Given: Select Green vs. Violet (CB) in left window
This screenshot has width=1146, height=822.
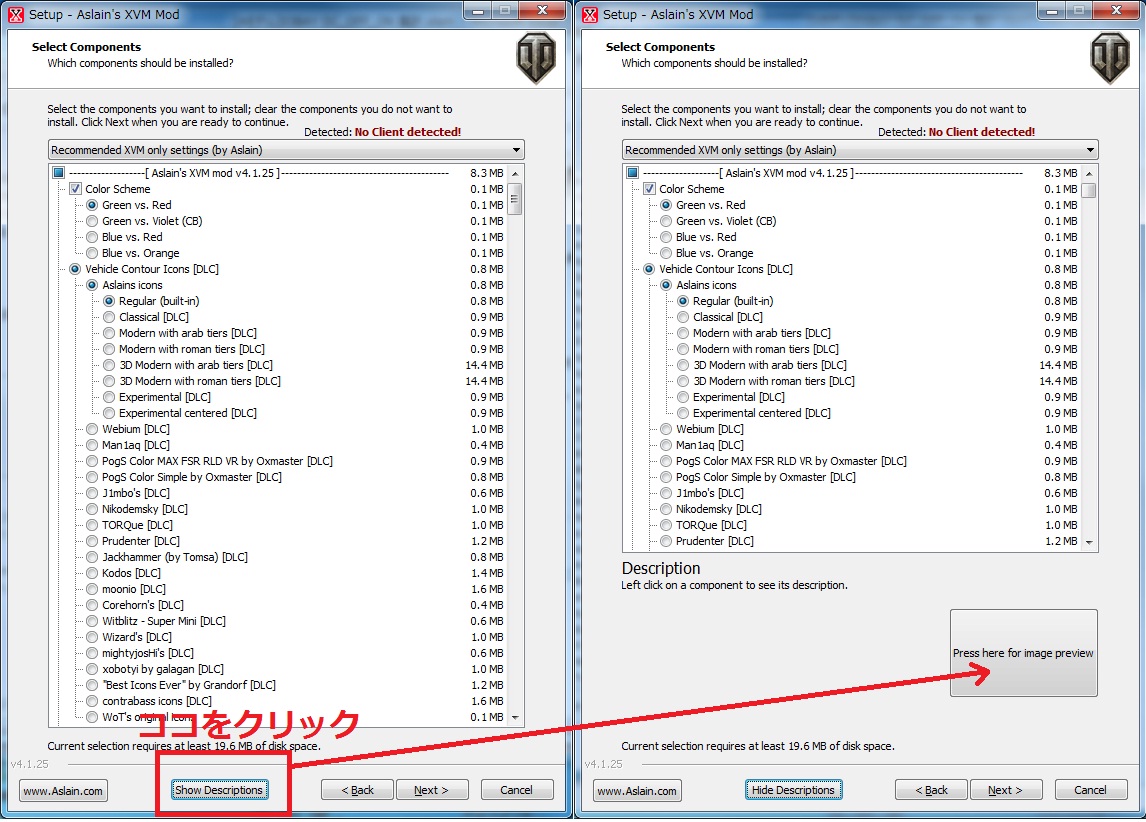Looking at the screenshot, I should tap(92, 221).
